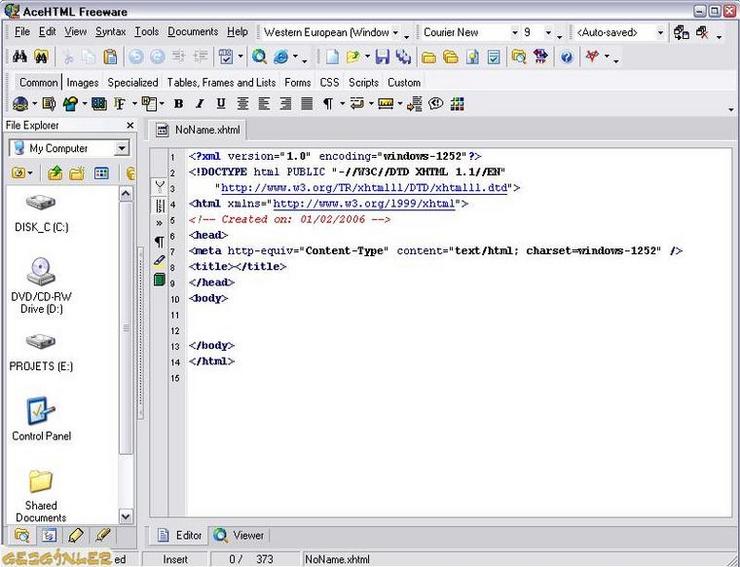The width and height of the screenshot is (740, 567).
Task: Click File Explorer scroll up arrow
Action: [x=126, y=194]
